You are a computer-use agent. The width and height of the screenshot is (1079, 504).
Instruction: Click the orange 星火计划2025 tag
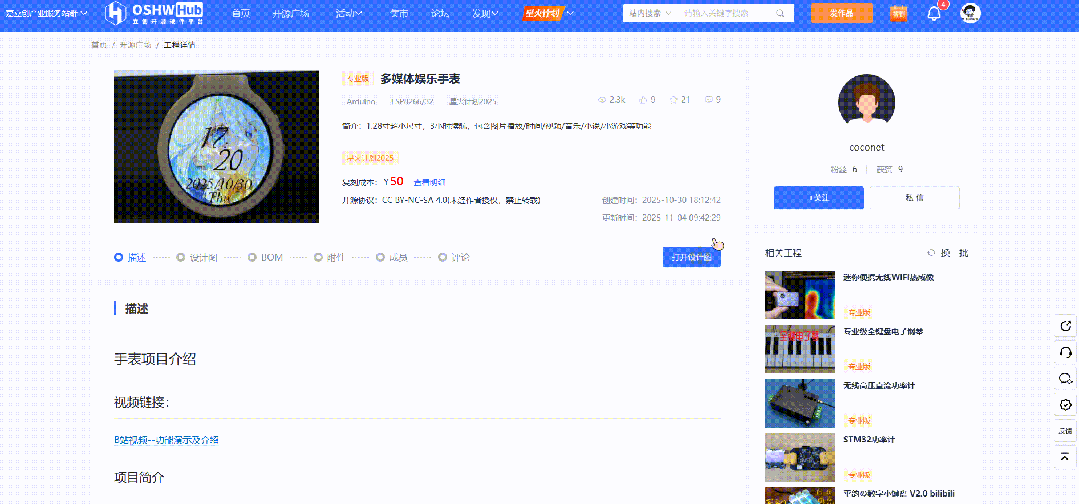coord(370,158)
